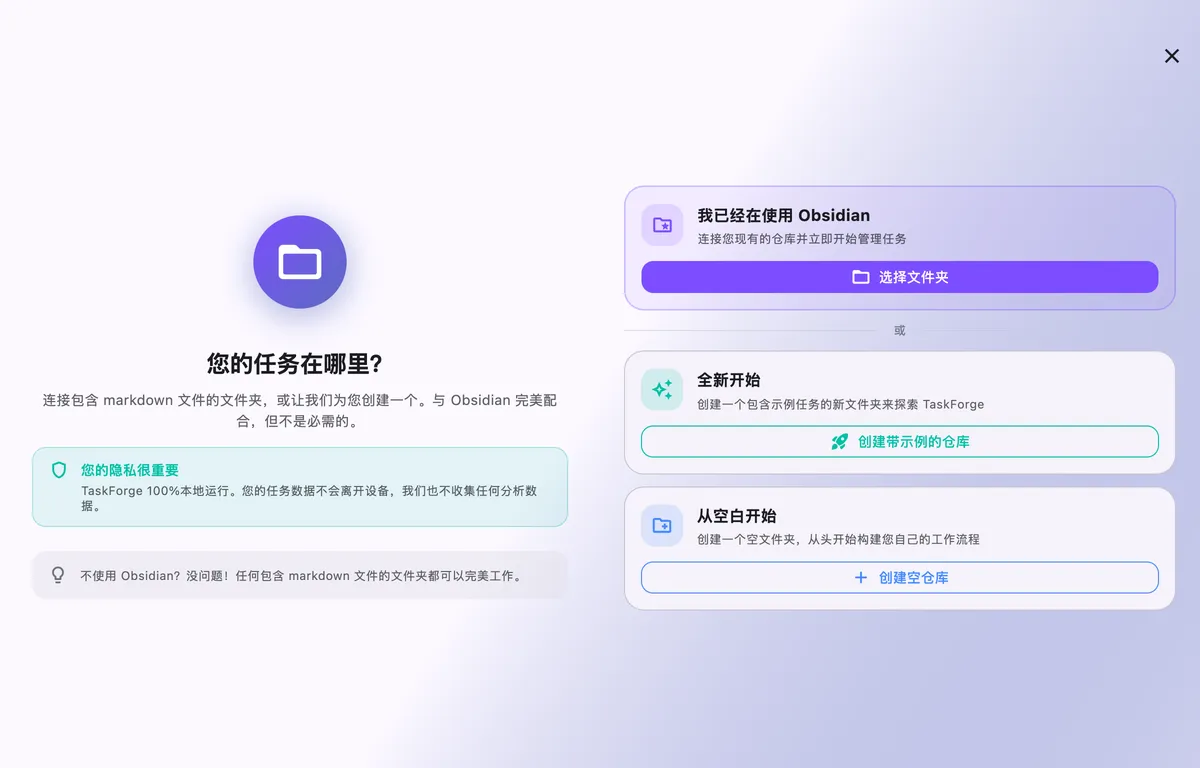Screen dimensions: 1200x768
Task: Close the onboarding dialog with the X
Action: pos(1172,56)
